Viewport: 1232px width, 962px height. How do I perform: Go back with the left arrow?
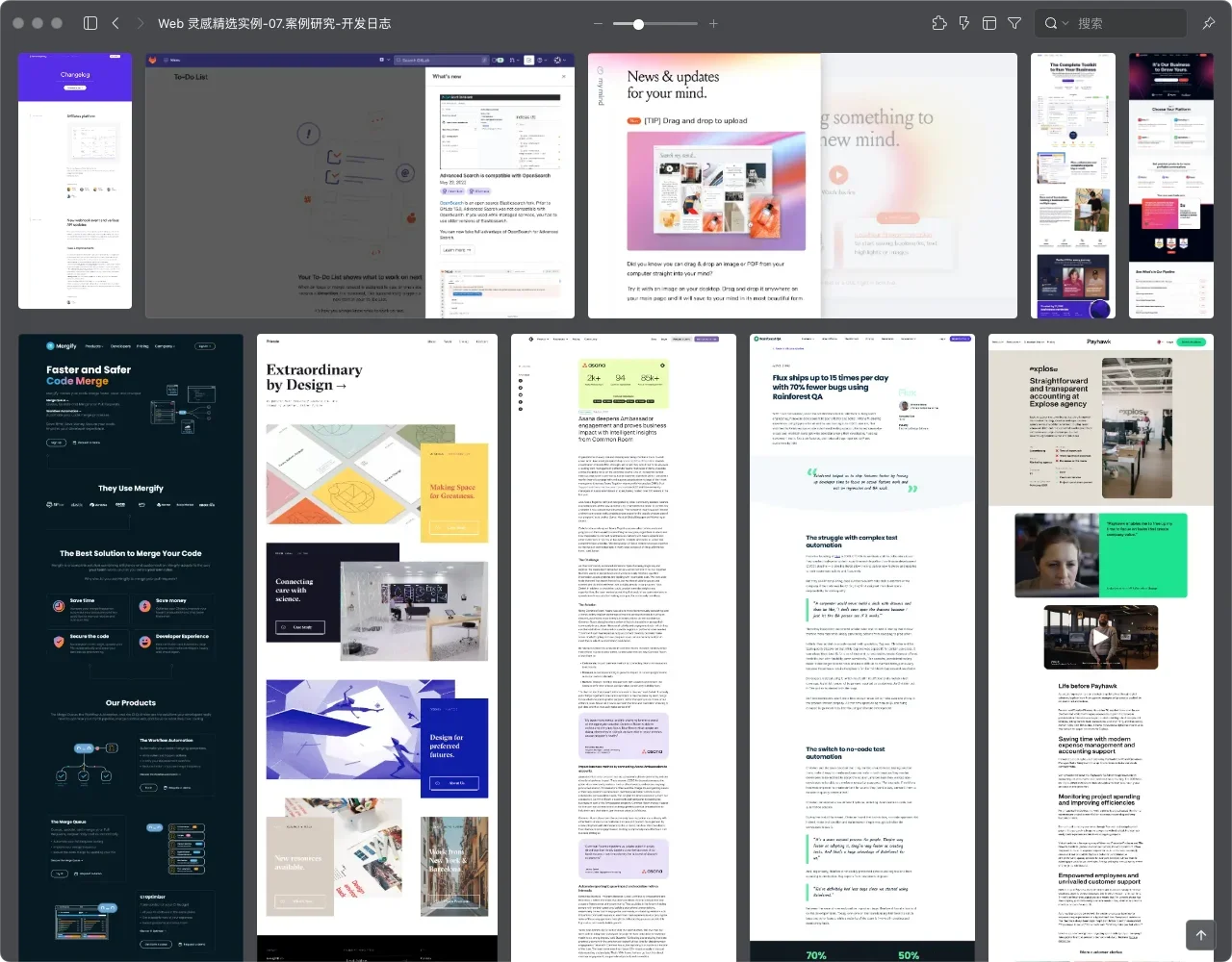coord(115,23)
